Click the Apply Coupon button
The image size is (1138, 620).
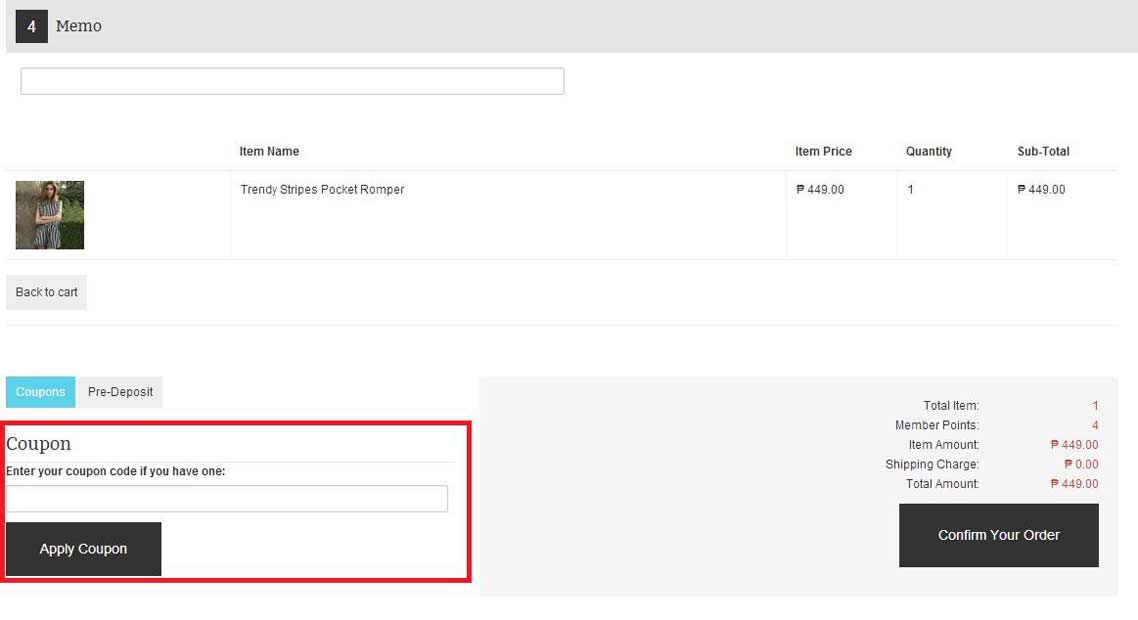[x=83, y=549]
